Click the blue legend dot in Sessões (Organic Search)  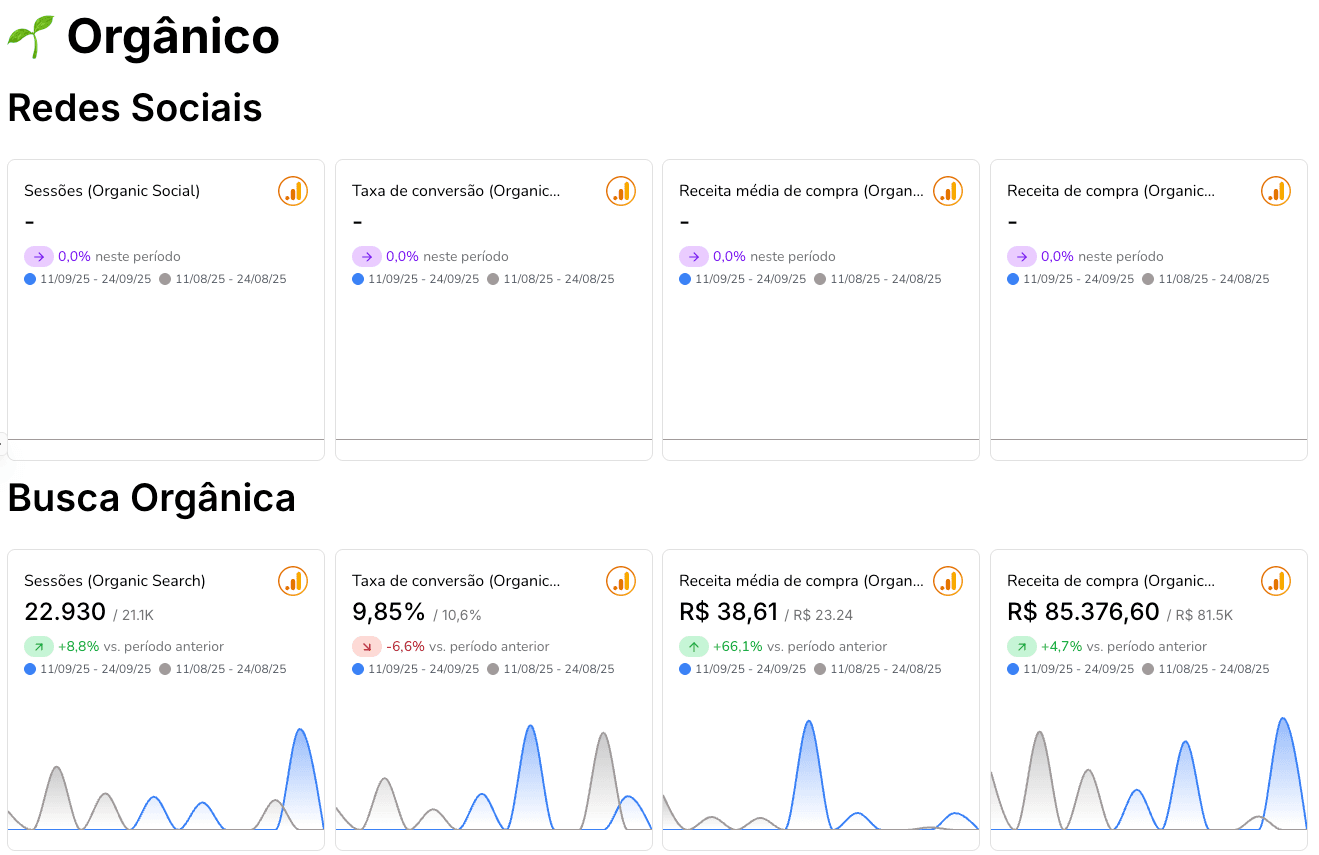(x=30, y=669)
